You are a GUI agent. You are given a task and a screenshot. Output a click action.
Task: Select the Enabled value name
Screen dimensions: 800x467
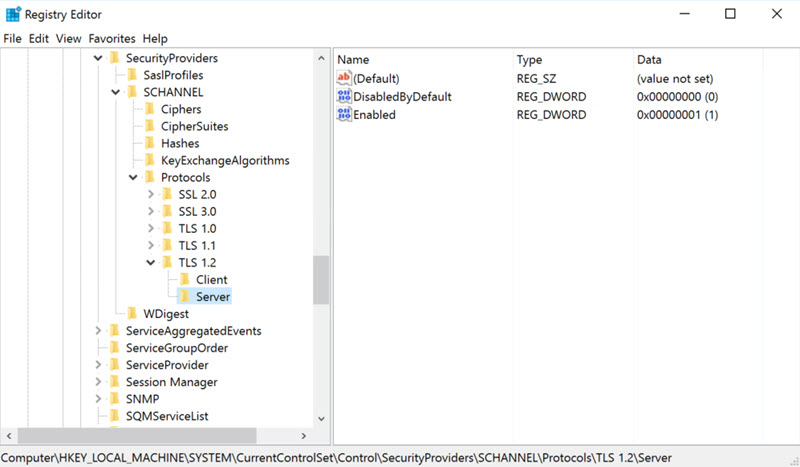point(374,114)
